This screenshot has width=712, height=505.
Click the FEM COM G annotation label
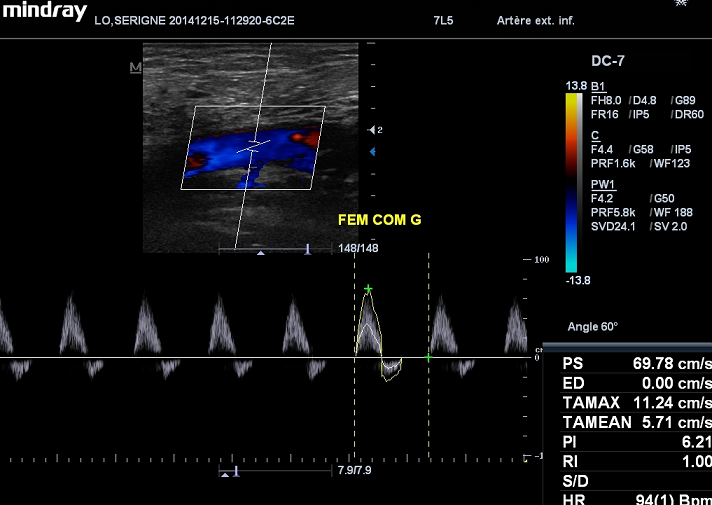pyautogui.click(x=382, y=219)
